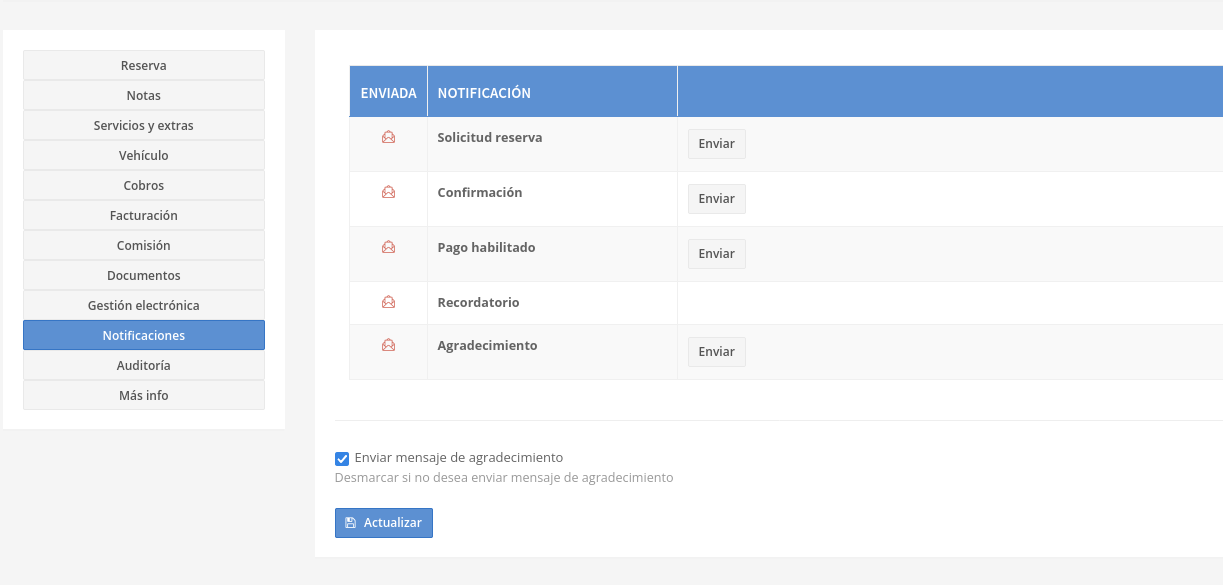Click envelope icon beside Confirmación

coord(389,193)
